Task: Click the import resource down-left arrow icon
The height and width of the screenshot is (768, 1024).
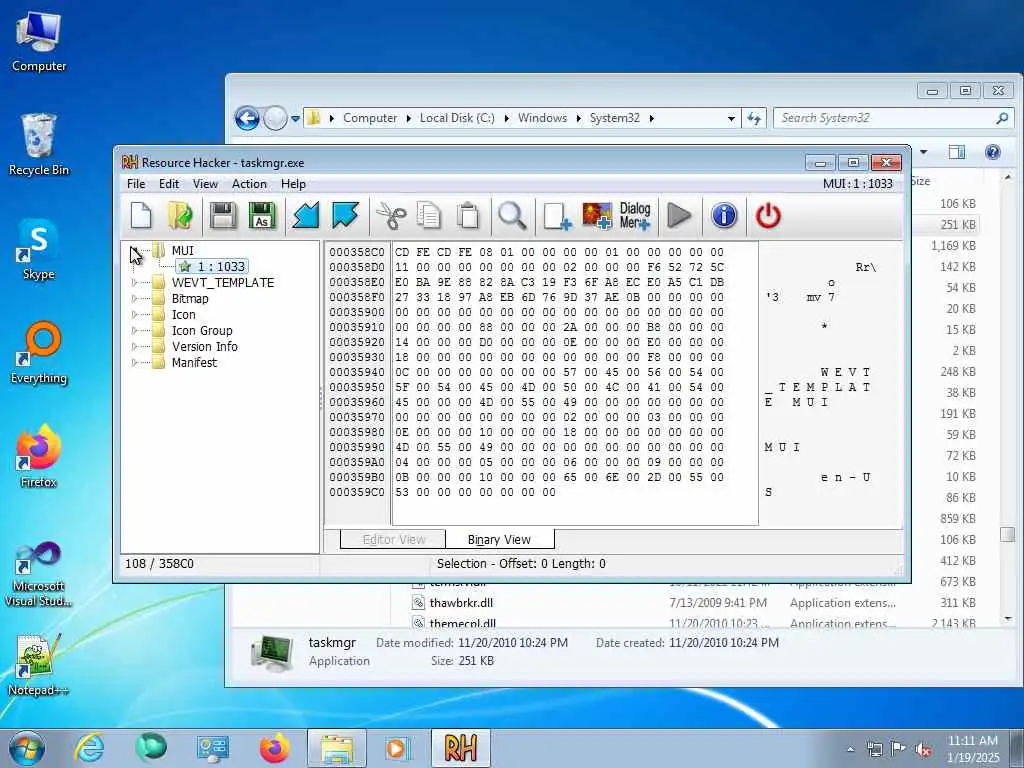Action: [306, 216]
